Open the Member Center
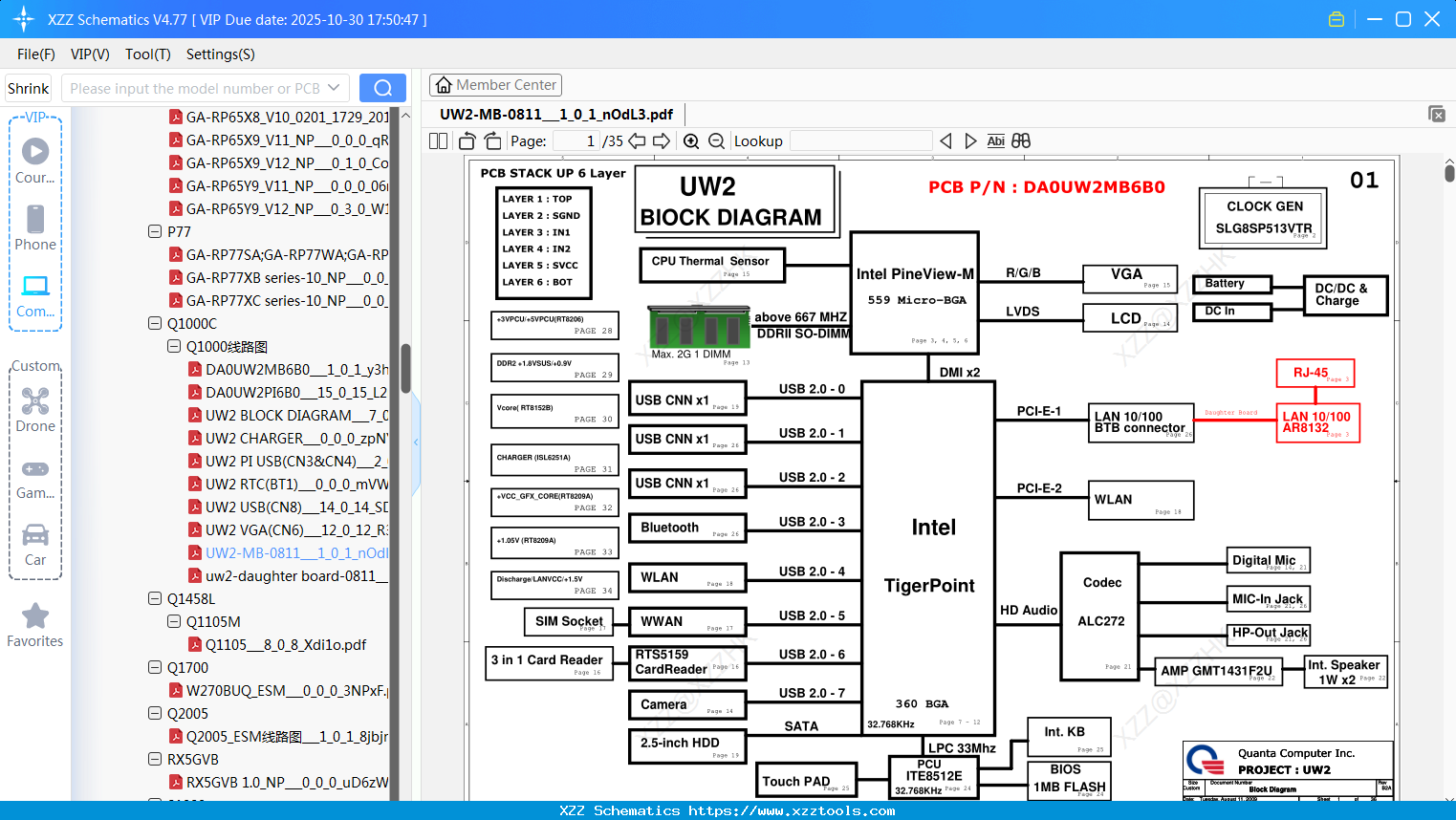Image resolution: width=1456 pixels, height=820 pixels. pyautogui.click(x=495, y=85)
